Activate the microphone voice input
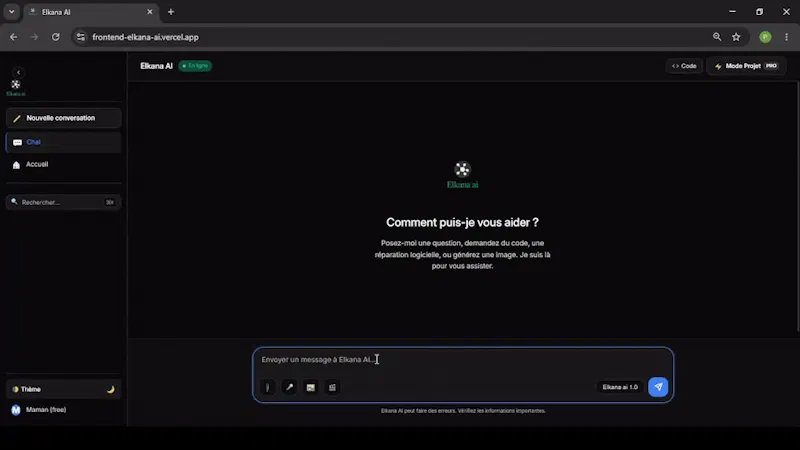 tap(289, 387)
